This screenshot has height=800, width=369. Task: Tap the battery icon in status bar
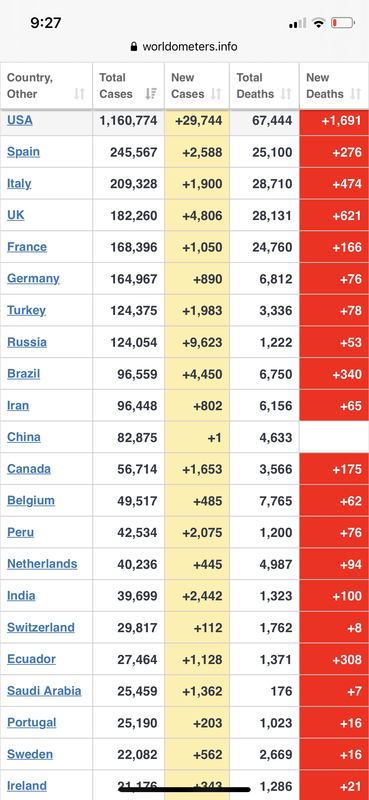342,23
